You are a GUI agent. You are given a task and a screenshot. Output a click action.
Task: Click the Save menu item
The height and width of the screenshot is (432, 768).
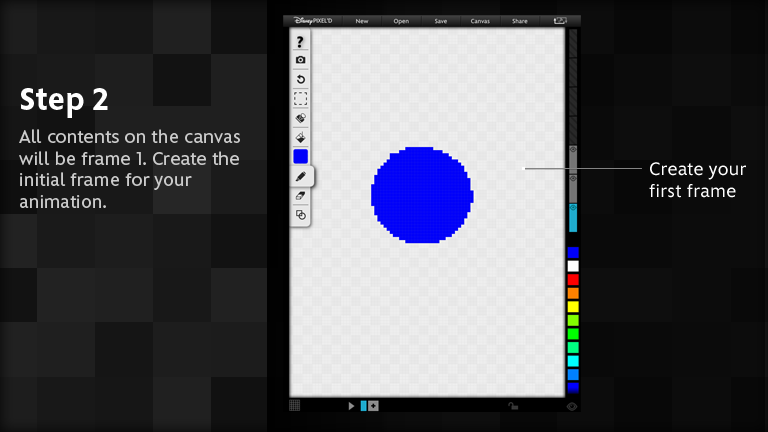point(441,21)
